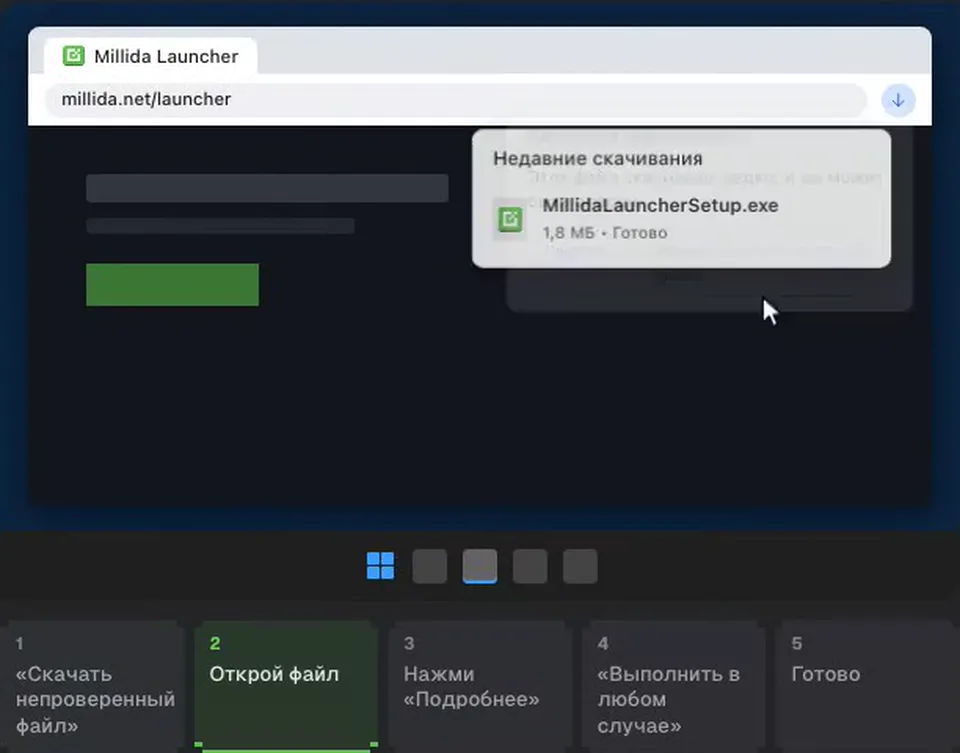The image size is (960, 753).
Task: Click the Millida Launcher tab favicon
Action: [73, 56]
